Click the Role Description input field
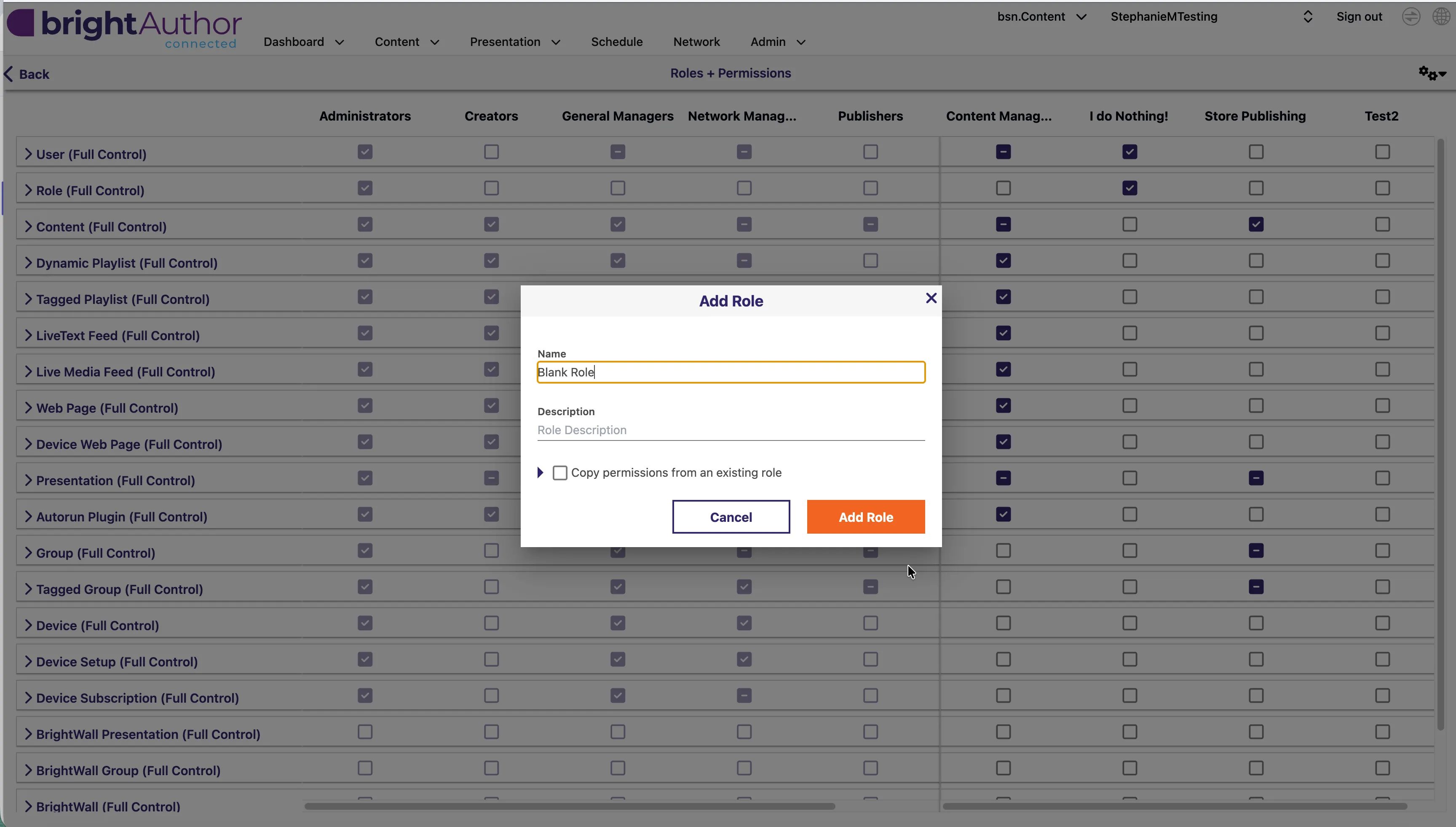Image resolution: width=1456 pixels, height=827 pixels. pyautogui.click(x=731, y=430)
